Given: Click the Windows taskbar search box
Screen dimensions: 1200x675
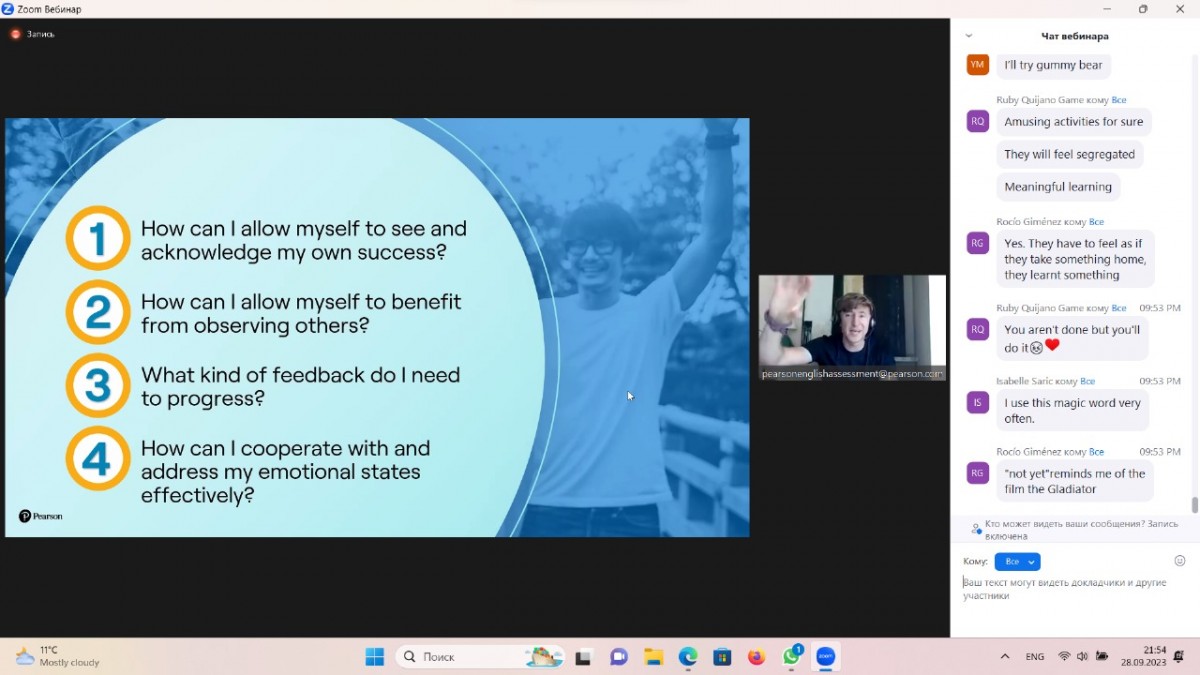Looking at the screenshot, I should (x=460, y=657).
